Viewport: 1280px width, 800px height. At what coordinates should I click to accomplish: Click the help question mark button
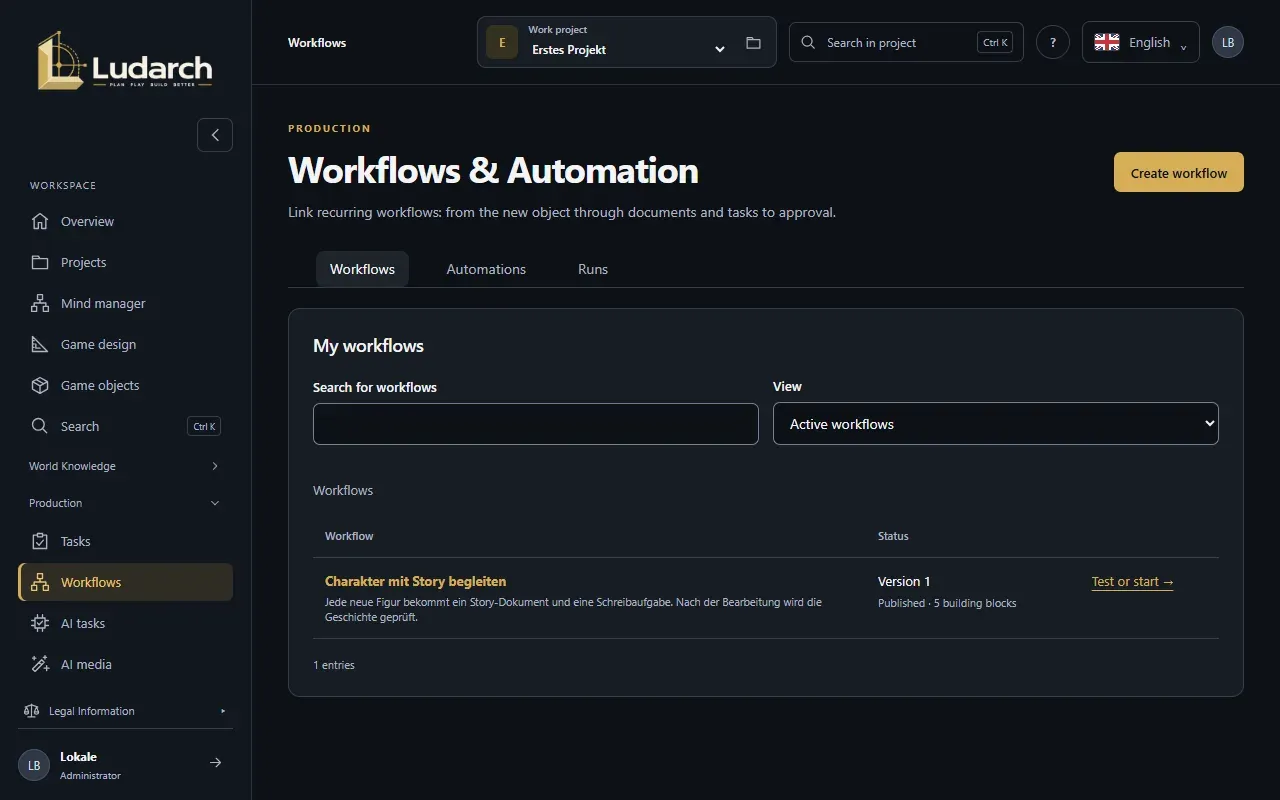[x=1053, y=42]
